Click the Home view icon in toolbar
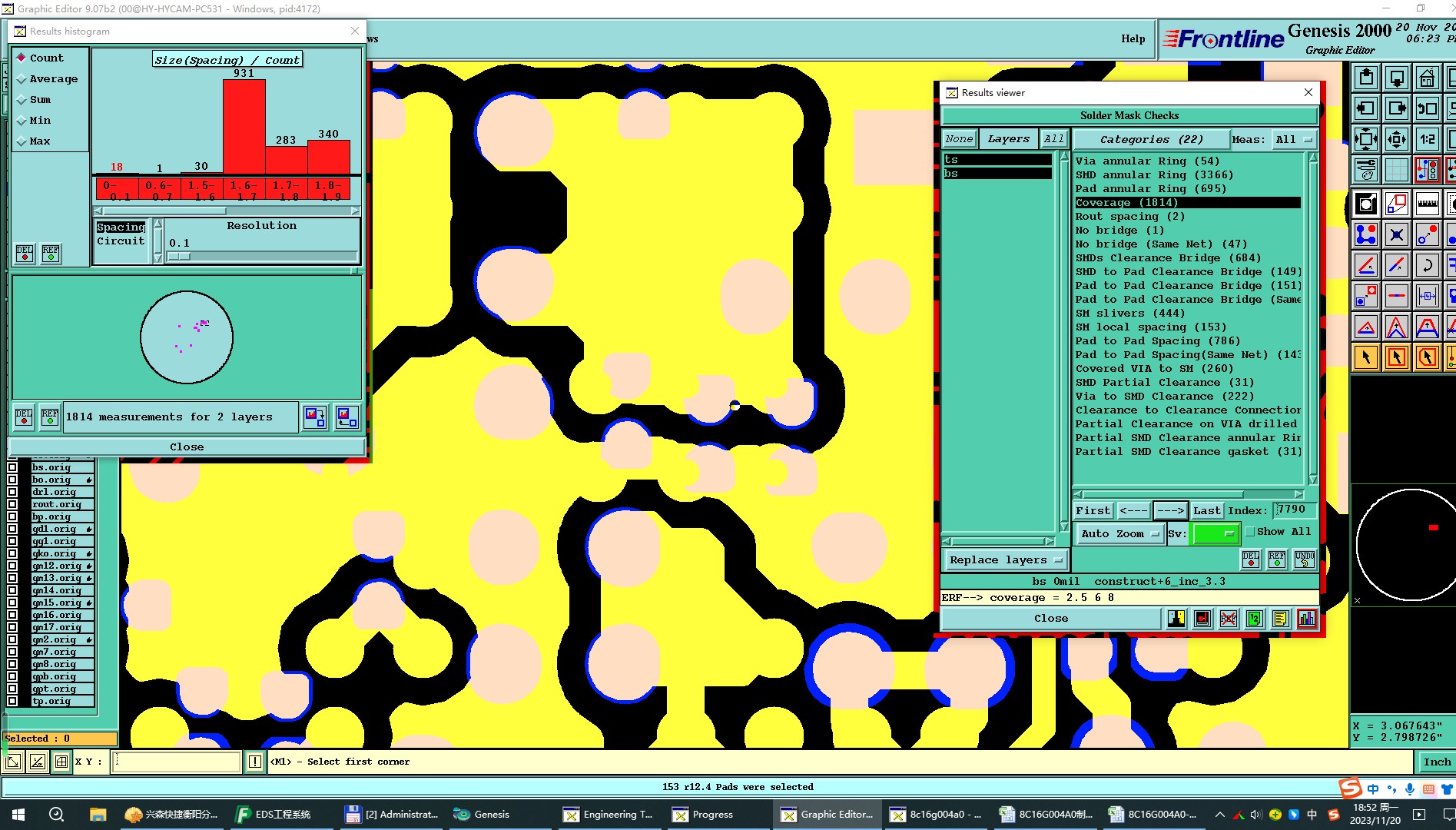The image size is (1456, 830). (1427, 78)
